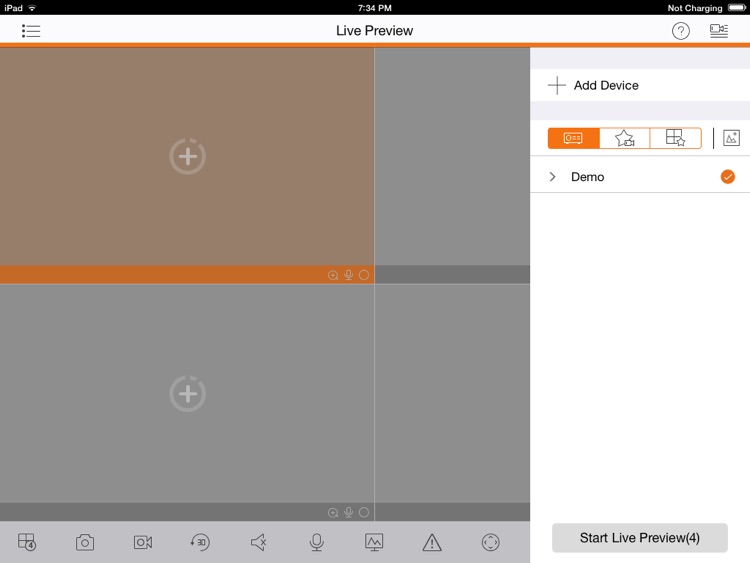The width and height of the screenshot is (750, 563).
Task: Click Start Live Preview(4) button
Action: click(x=640, y=538)
